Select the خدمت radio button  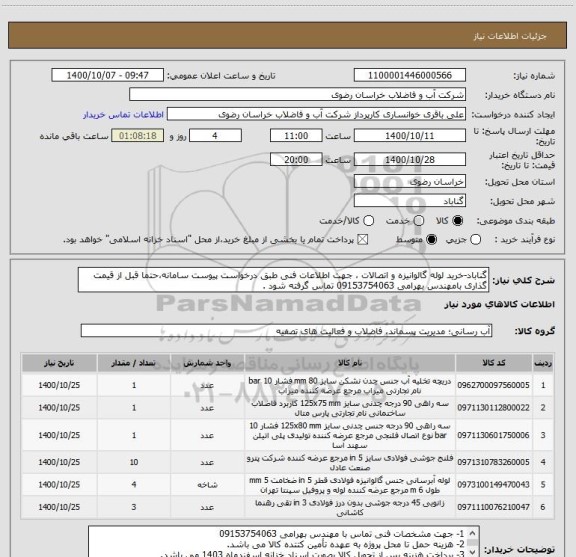[419, 221]
